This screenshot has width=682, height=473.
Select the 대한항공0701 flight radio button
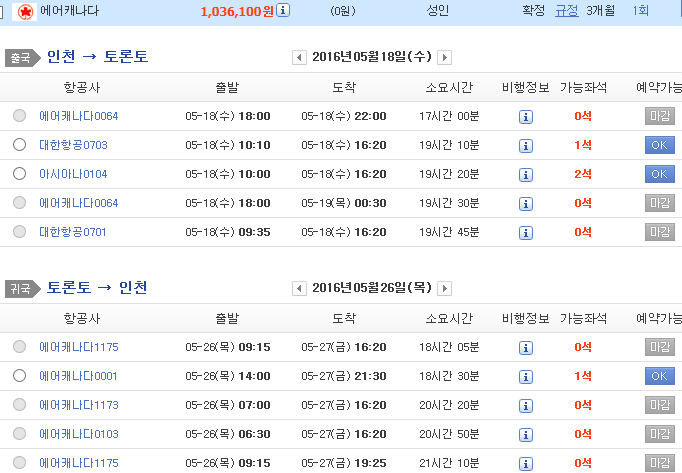[20, 231]
